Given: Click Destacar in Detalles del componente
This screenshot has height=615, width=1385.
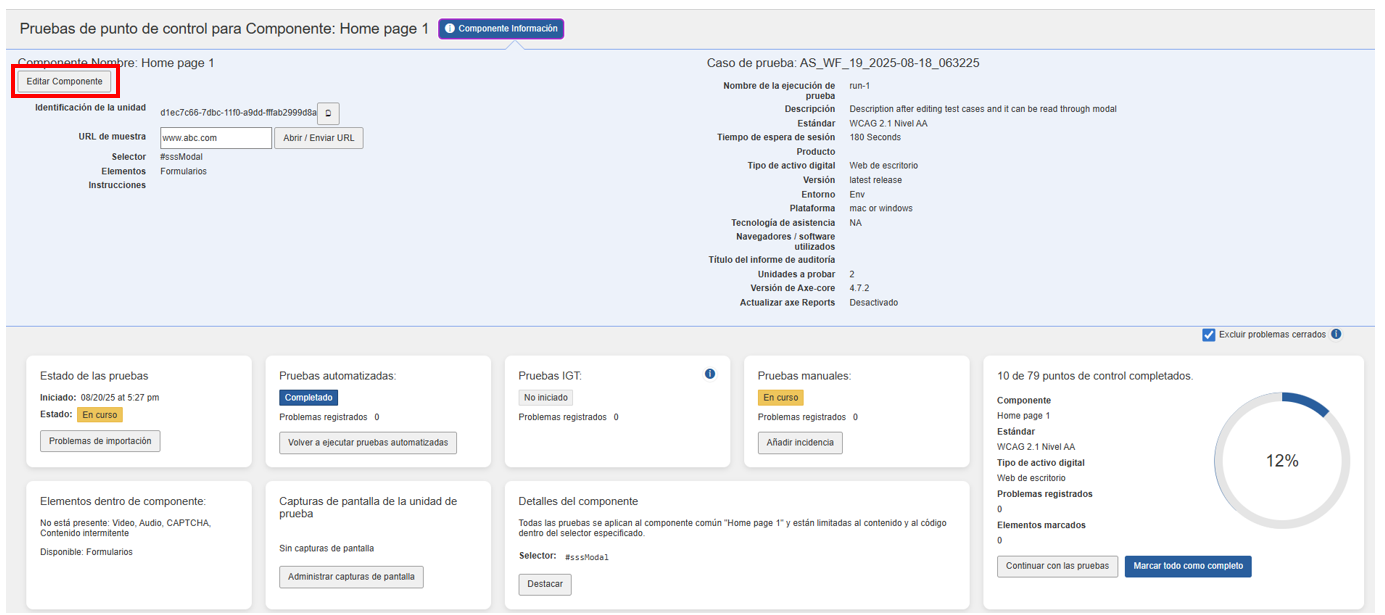Looking at the screenshot, I should tap(545, 584).
